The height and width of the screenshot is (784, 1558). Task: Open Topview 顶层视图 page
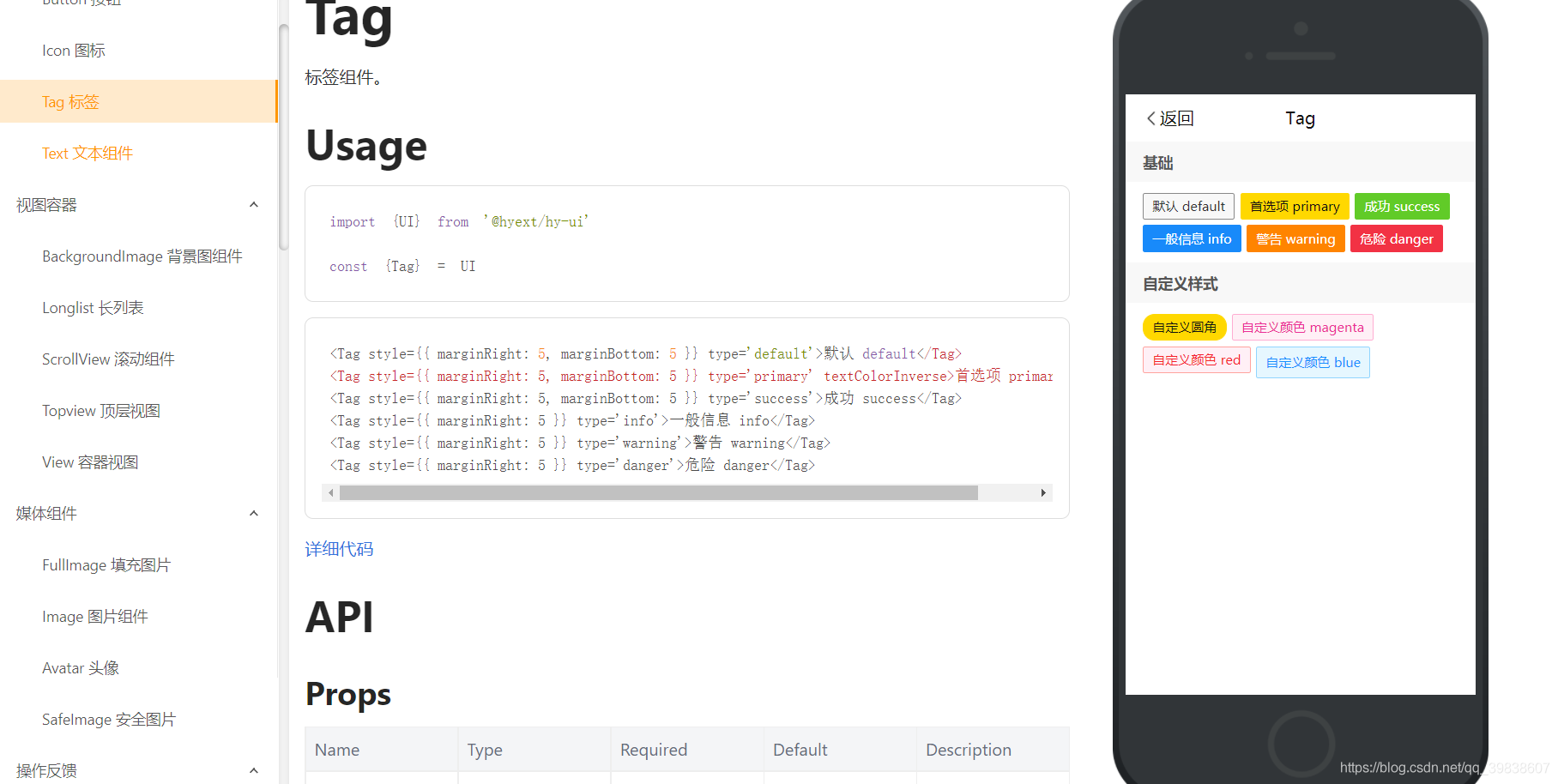click(x=101, y=411)
